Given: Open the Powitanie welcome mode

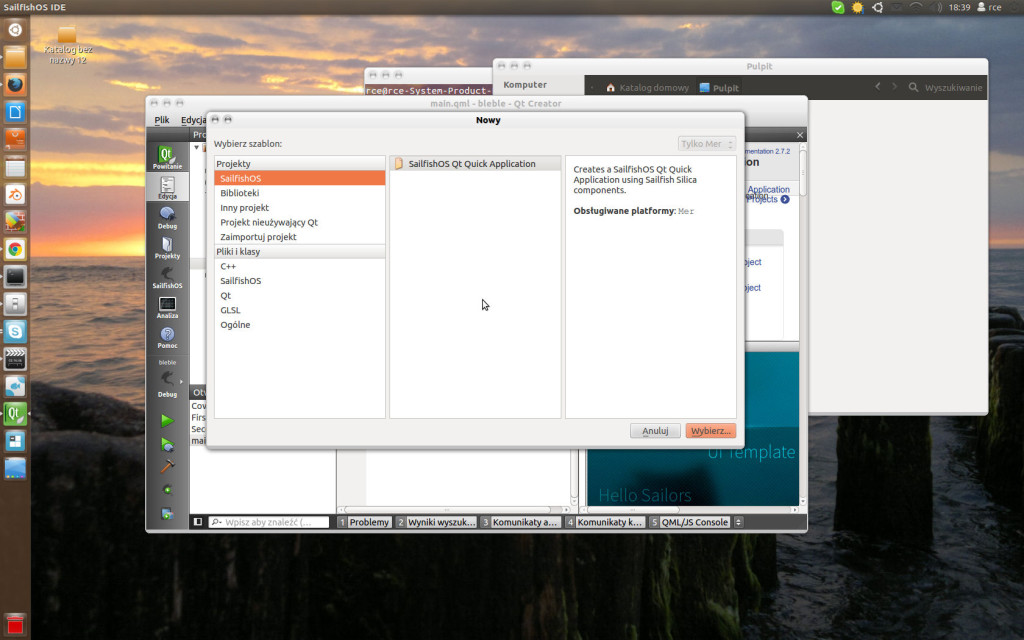Looking at the screenshot, I should (167, 157).
